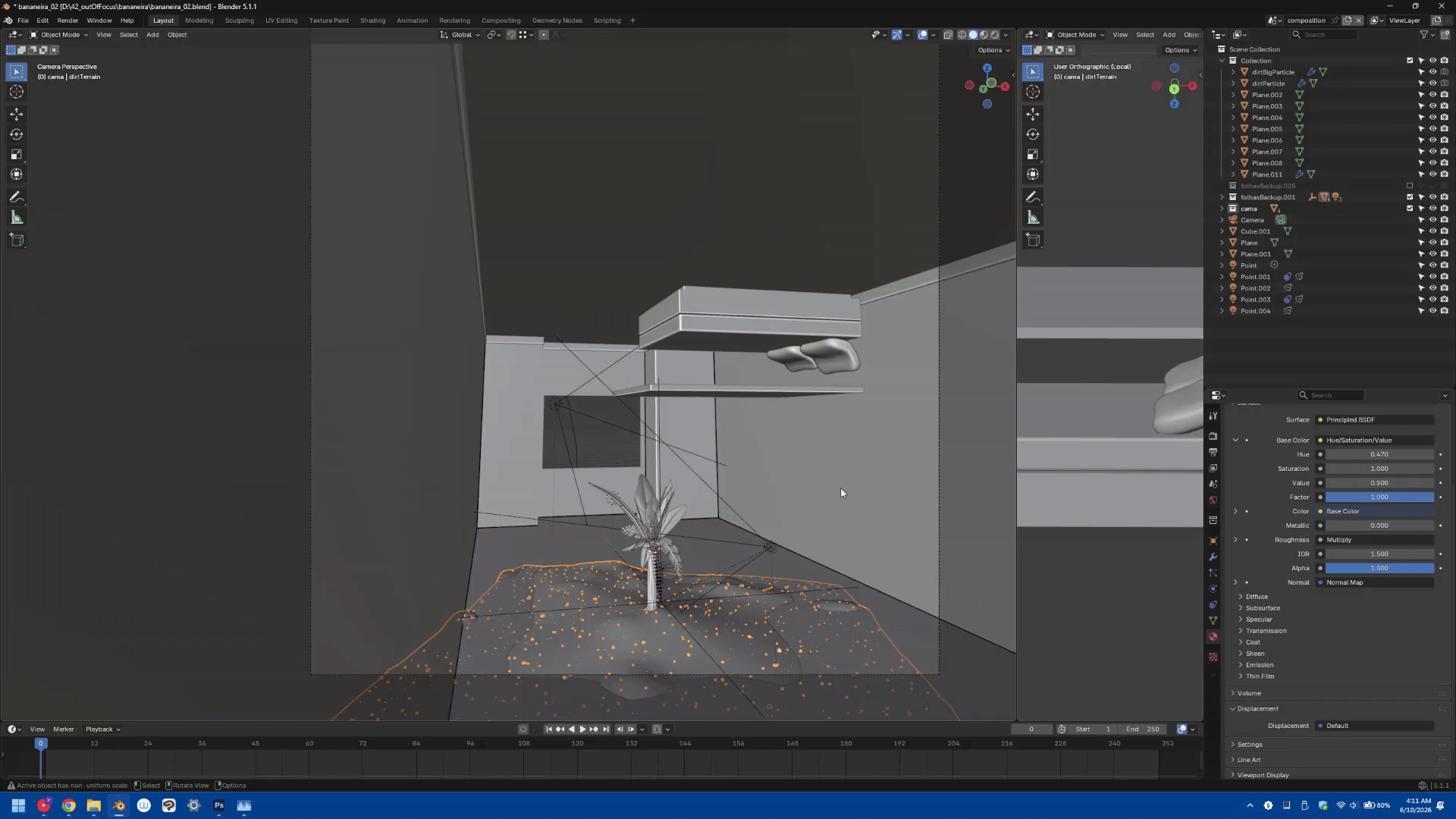
Task: Open the Particles properties tab
Action: coord(1213,573)
